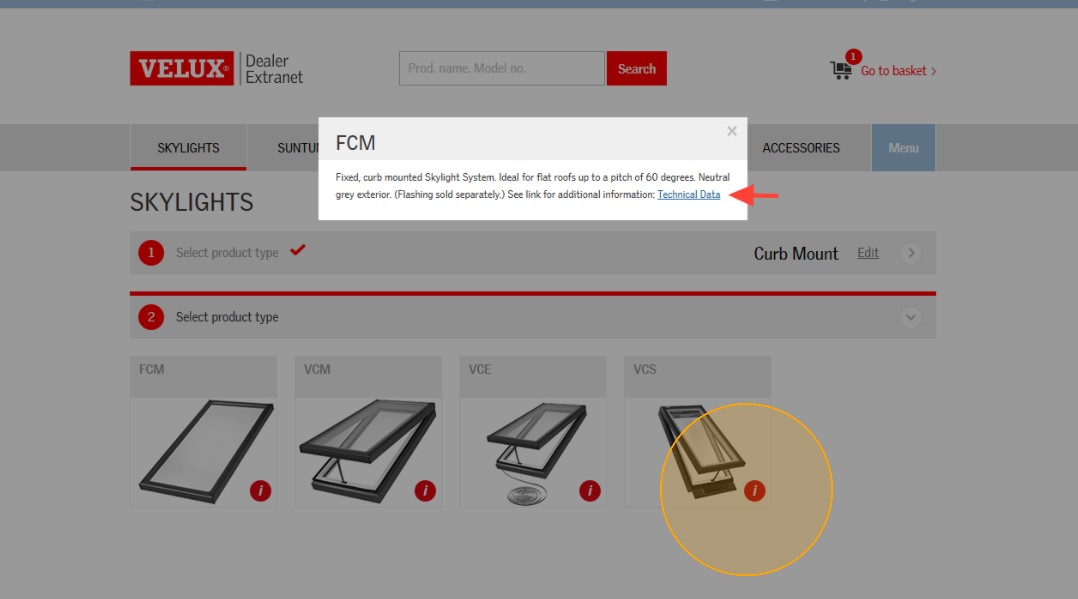Collapse step 2 down chevron
This screenshot has height=599, width=1078.
click(911, 317)
